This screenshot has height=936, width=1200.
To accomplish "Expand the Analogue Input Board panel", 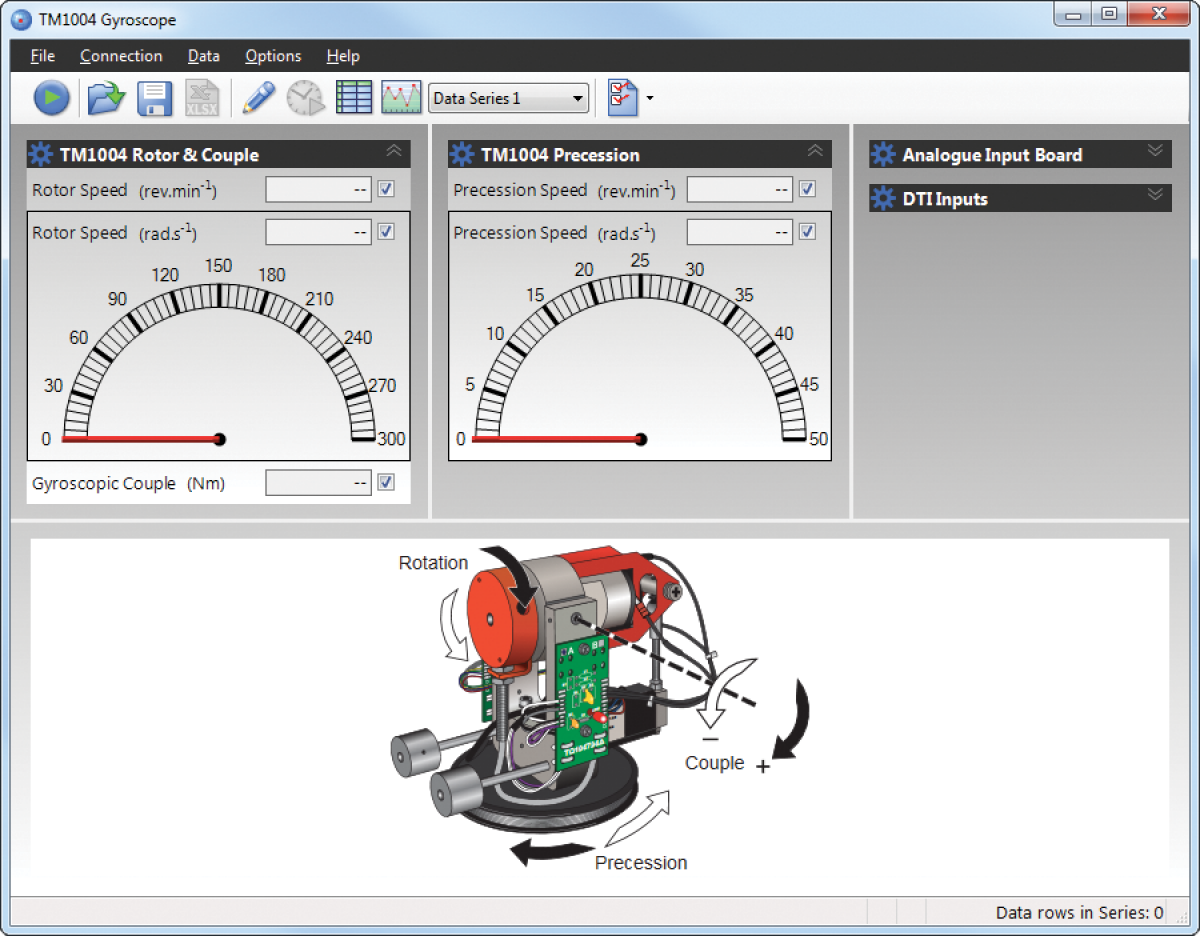I will [x=1155, y=151].
